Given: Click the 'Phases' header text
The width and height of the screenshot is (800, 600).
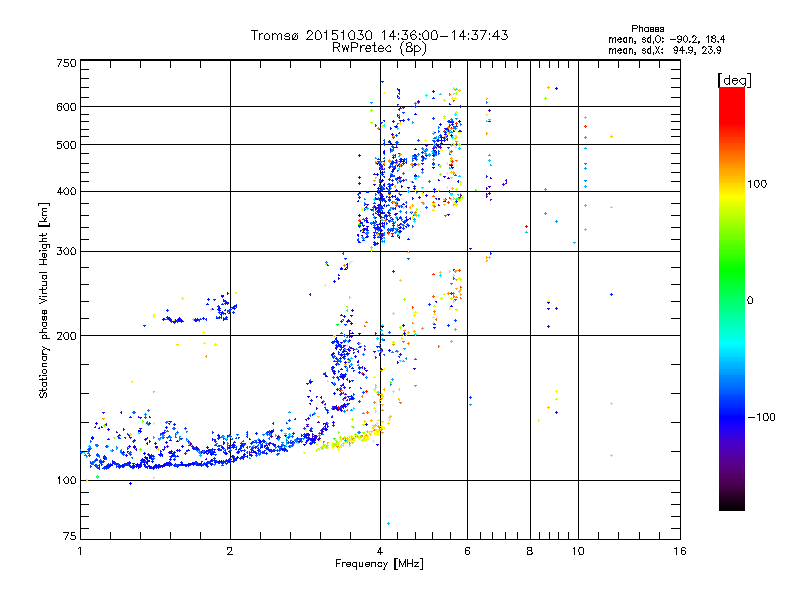Looking at the screenshot, I should [x=647, y=29].
